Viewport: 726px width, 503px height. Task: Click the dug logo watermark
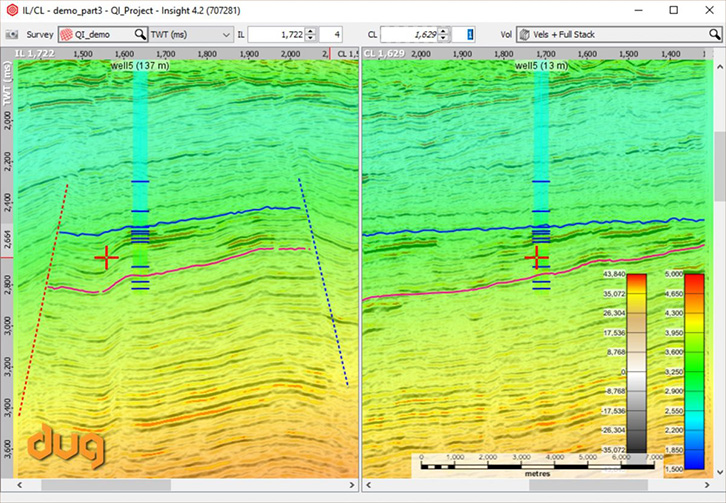click(65, 447)
